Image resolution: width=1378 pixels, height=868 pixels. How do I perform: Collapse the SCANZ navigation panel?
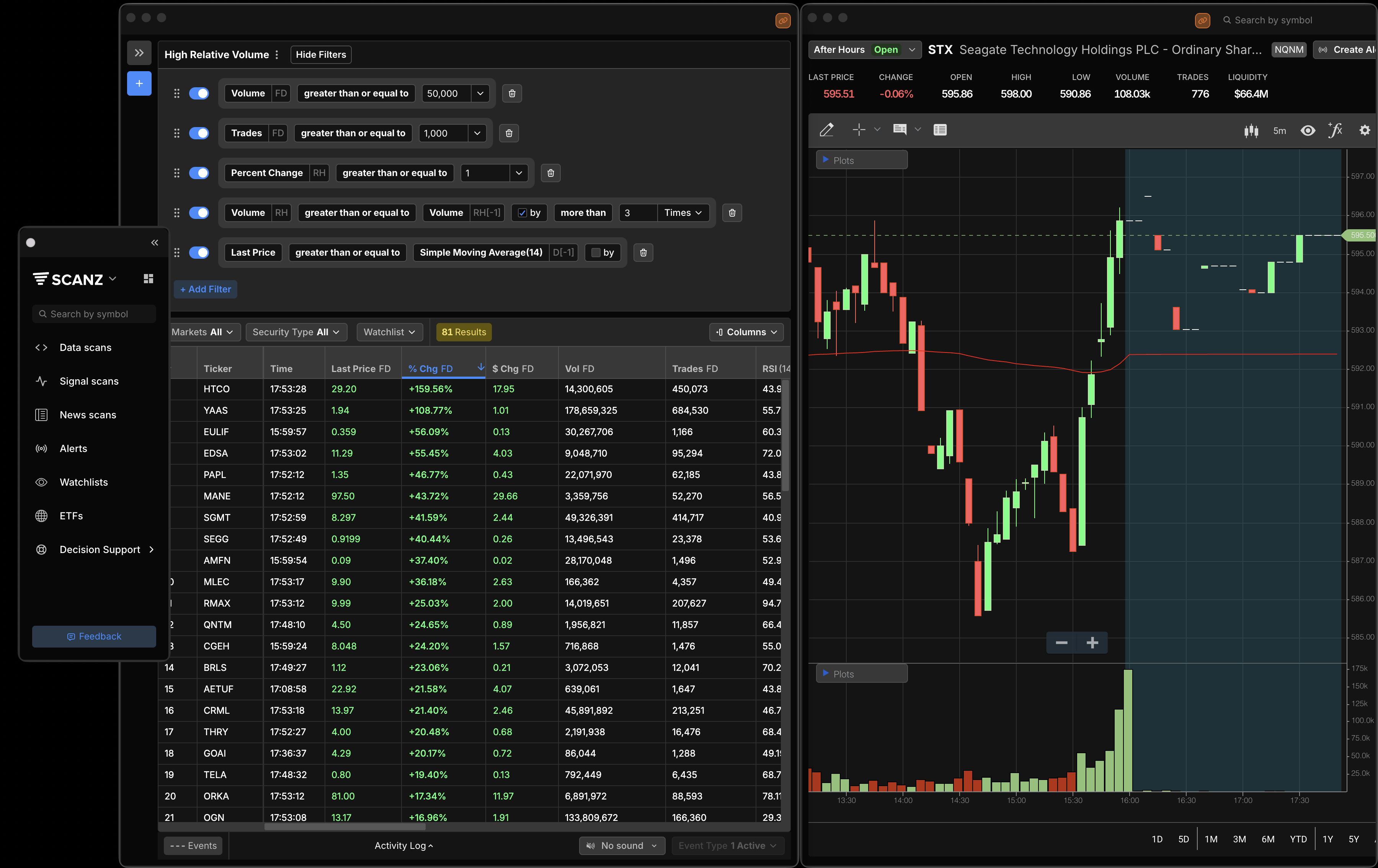pyautogui.click(x=155, y=243)
